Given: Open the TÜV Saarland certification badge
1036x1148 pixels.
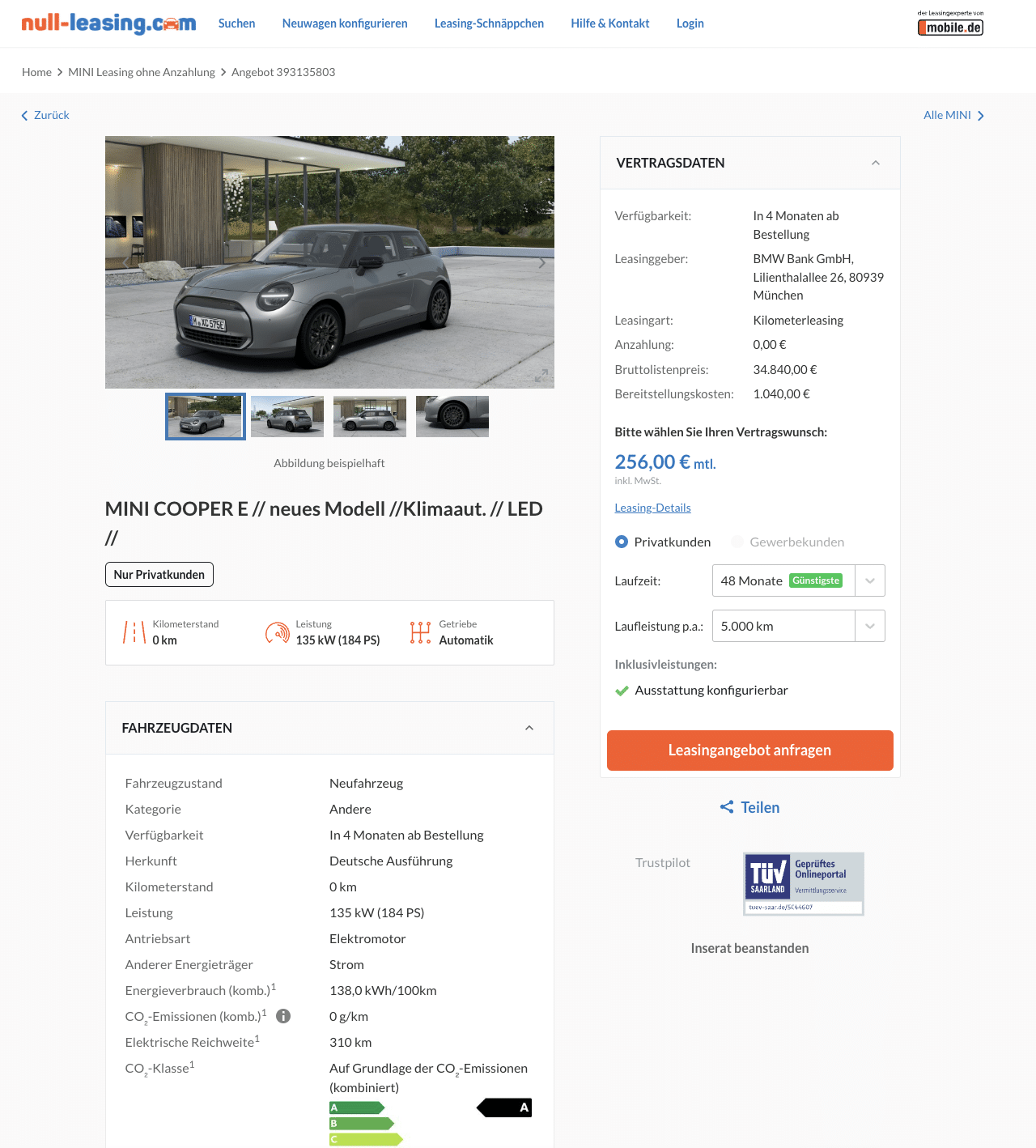Looking at the screenshot, I should [804, 884].
